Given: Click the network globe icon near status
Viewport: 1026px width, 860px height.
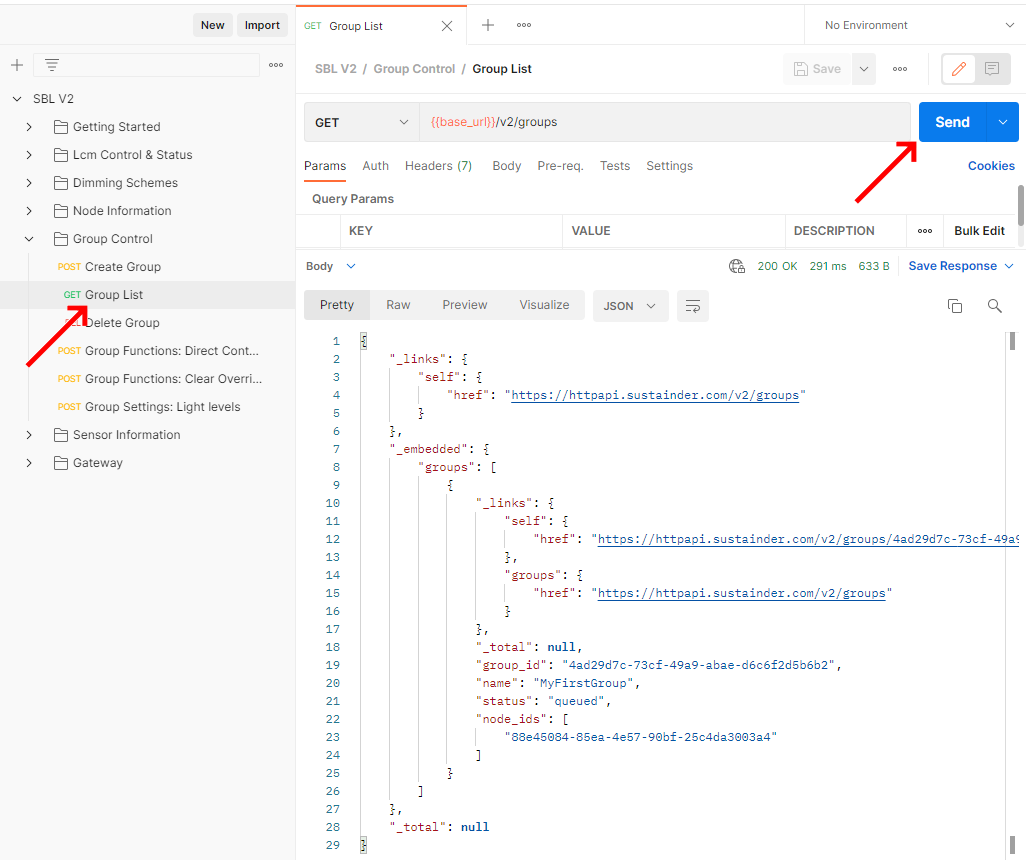Looking at the screenshot, I should click(737, 266).
